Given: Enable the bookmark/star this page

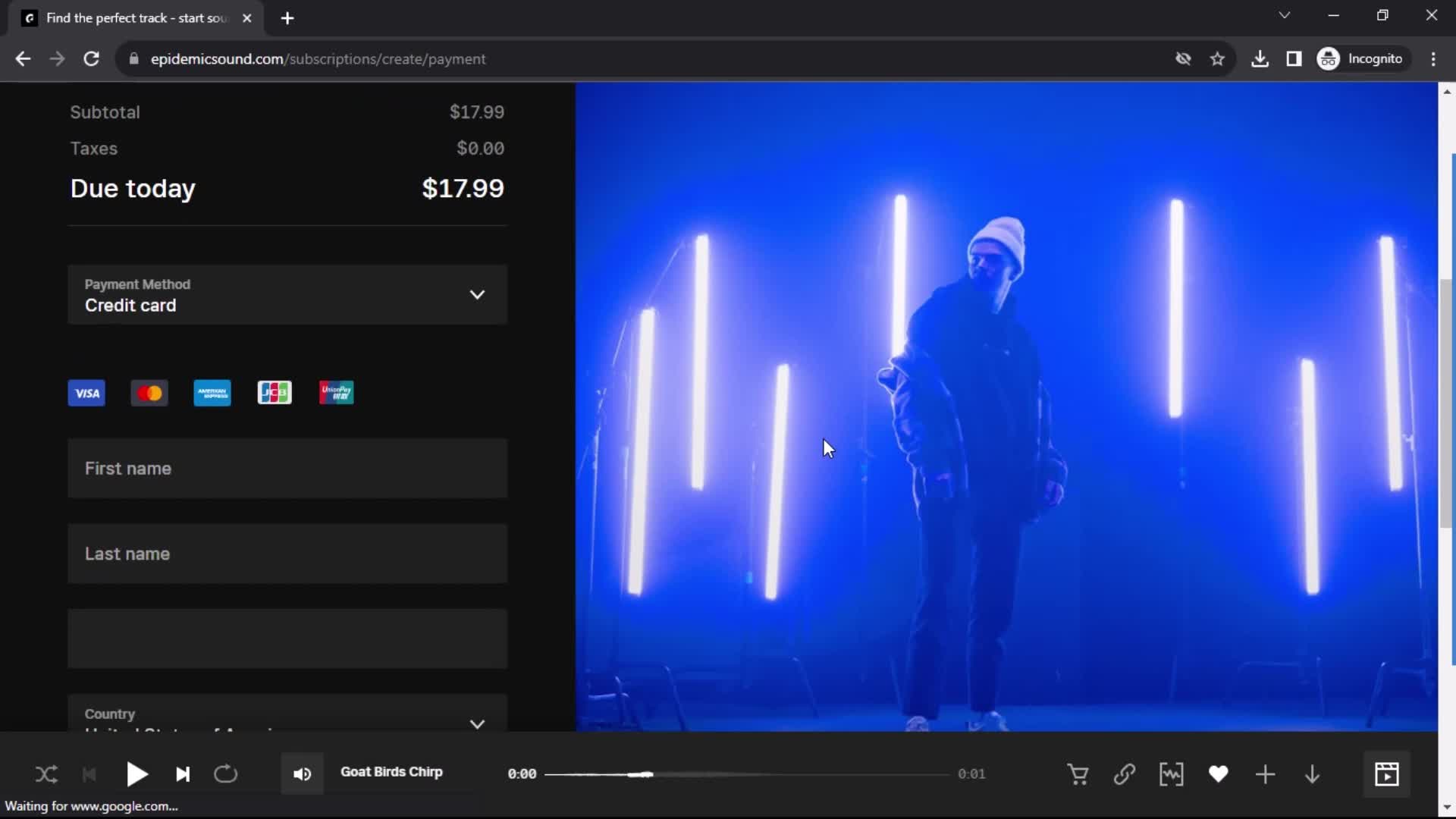Looking at the screenshot, I should [1217, 58].
